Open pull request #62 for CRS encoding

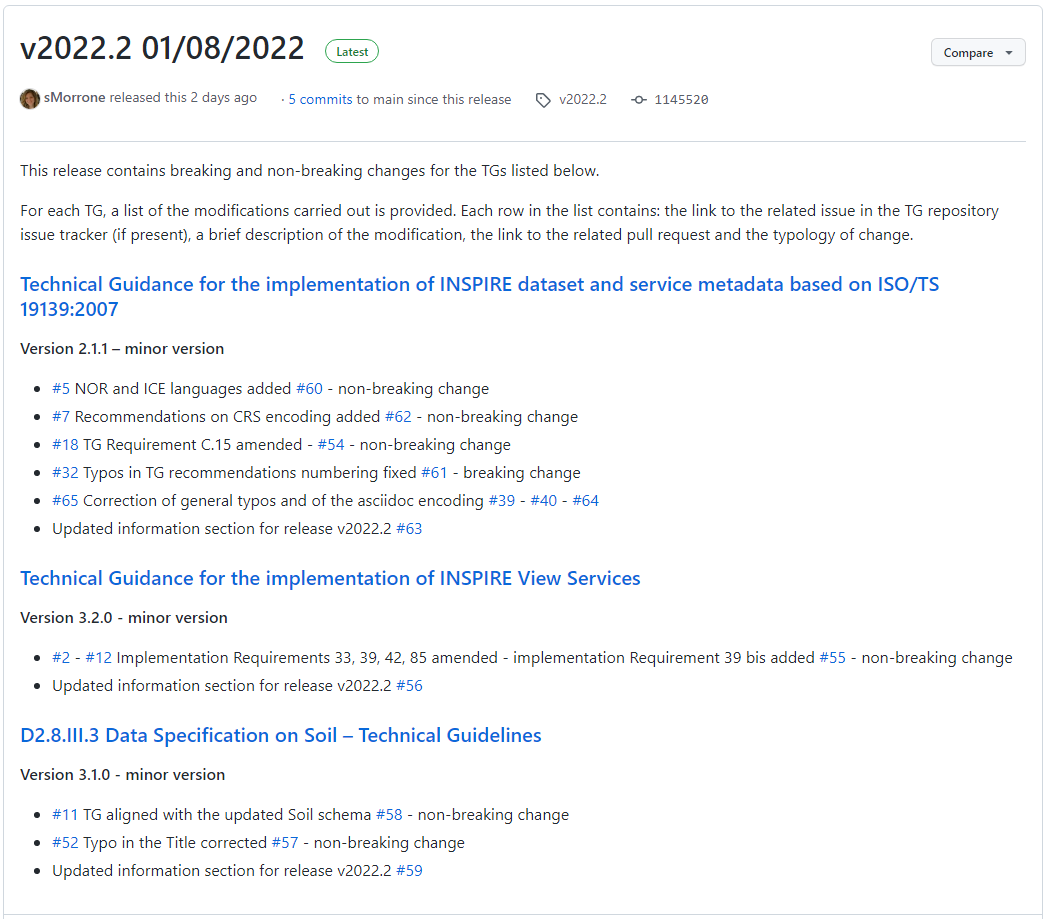point(398,417)
